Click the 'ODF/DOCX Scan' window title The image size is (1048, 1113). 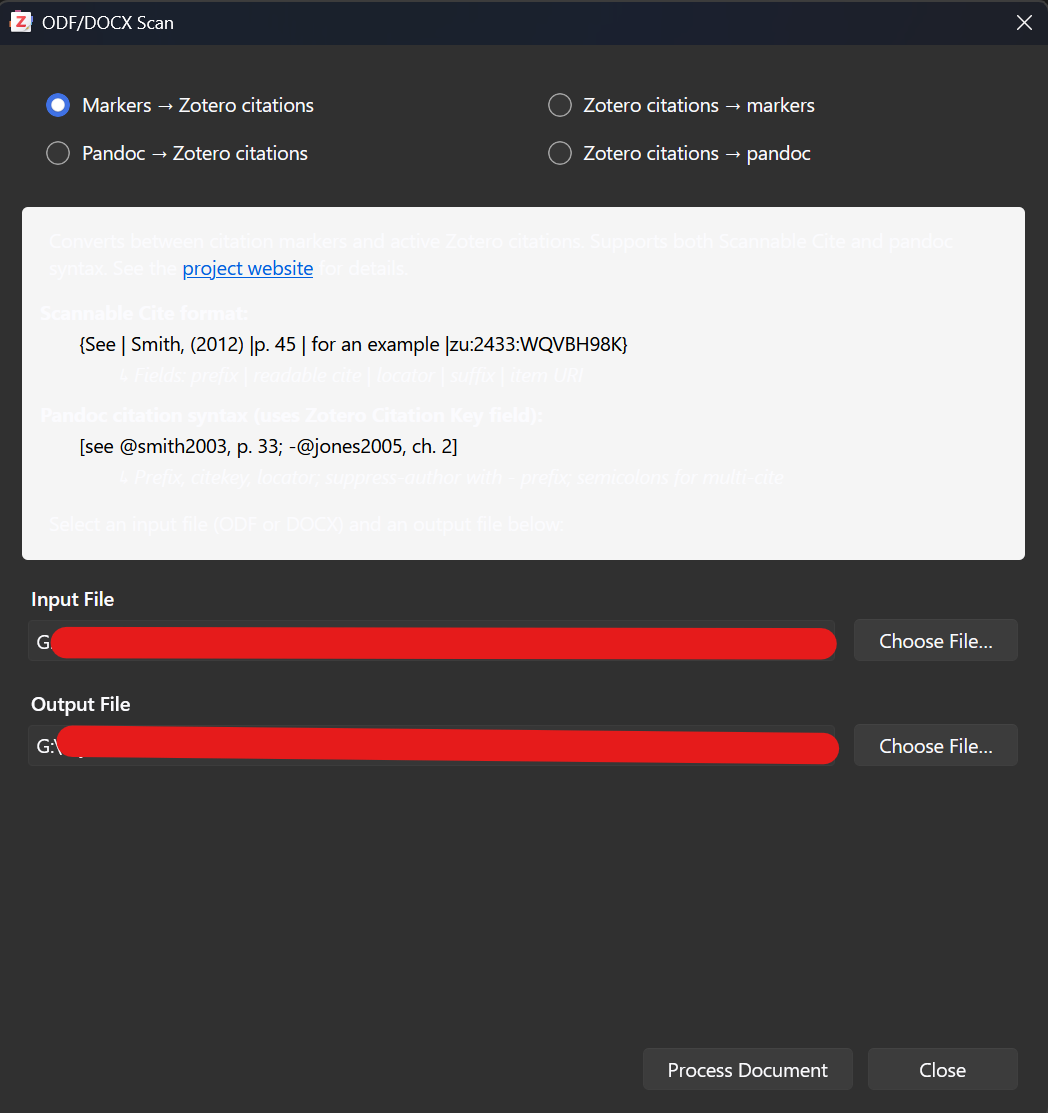pyautogui.click(x=108, y=23)
